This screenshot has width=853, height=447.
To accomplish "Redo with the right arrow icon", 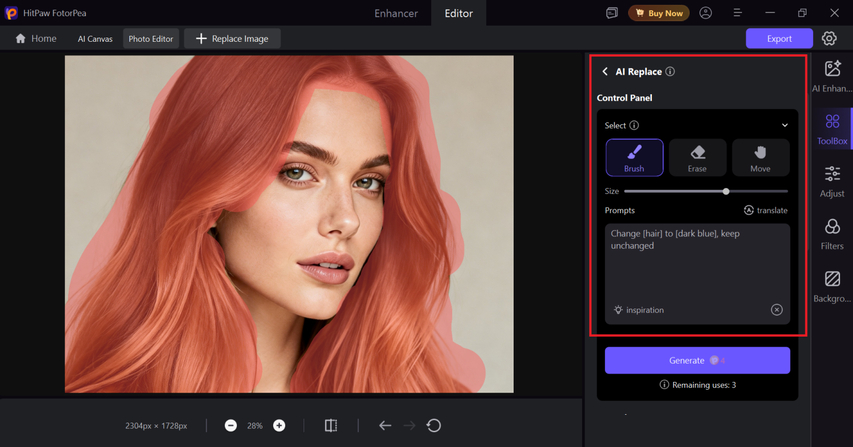I will click(409, 425).
